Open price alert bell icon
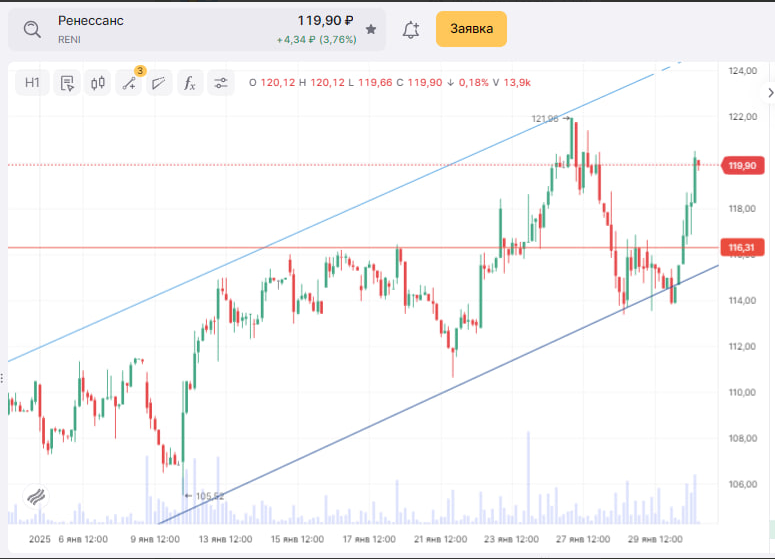 [x=411, y=30]
